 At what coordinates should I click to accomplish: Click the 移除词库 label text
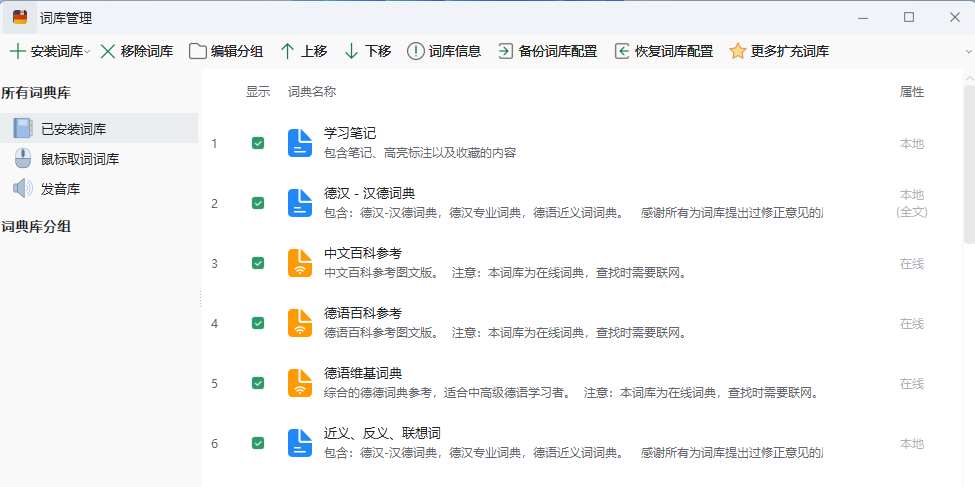tap(147, 51)
